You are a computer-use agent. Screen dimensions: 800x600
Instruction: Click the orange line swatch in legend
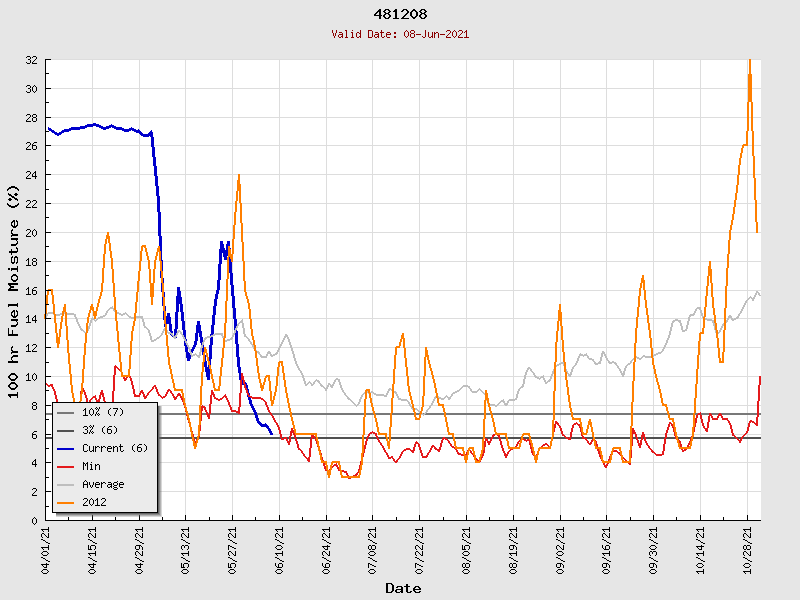click(x=66, y=502)
